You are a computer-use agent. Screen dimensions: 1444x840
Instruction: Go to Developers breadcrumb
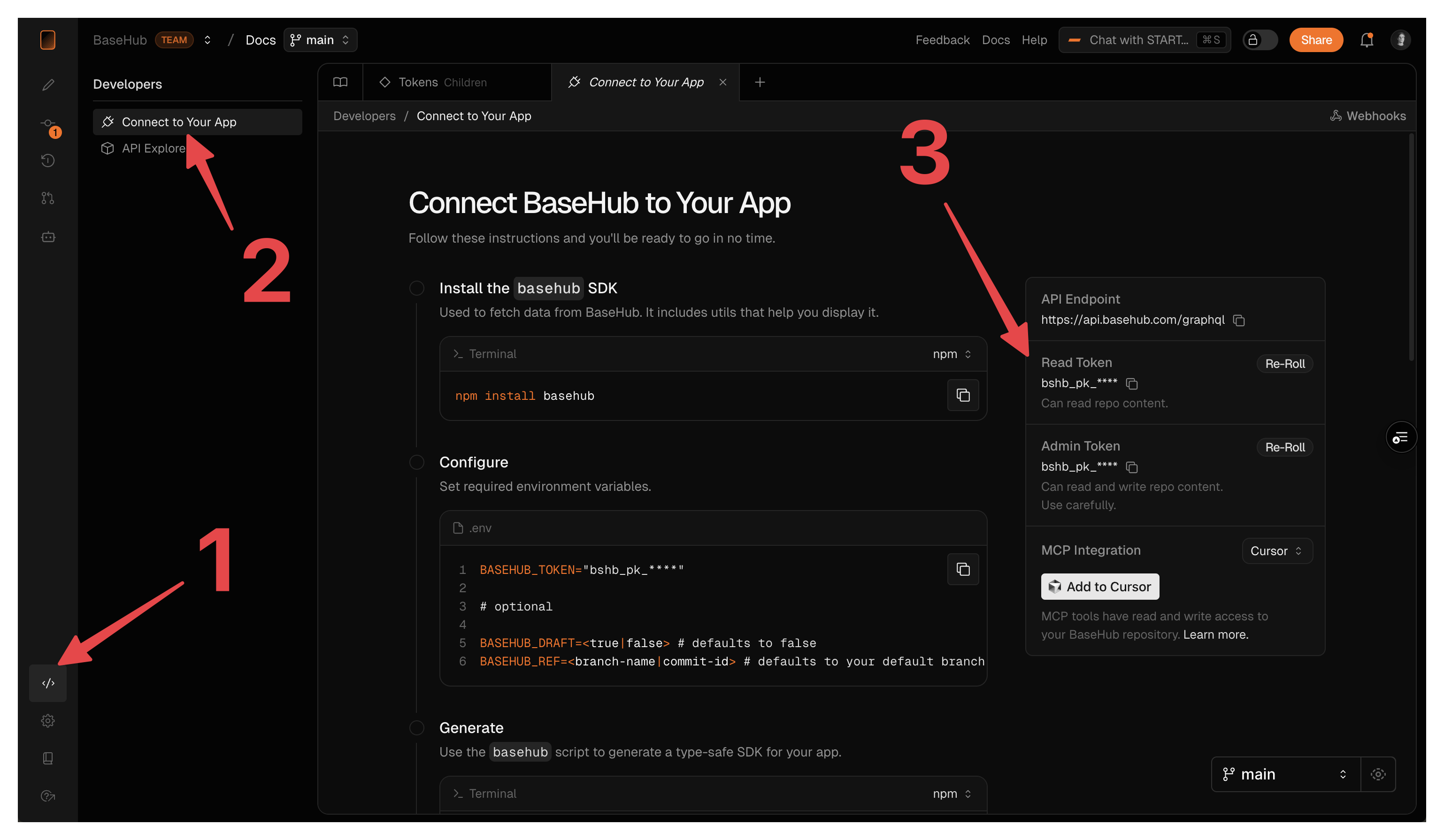364,116
